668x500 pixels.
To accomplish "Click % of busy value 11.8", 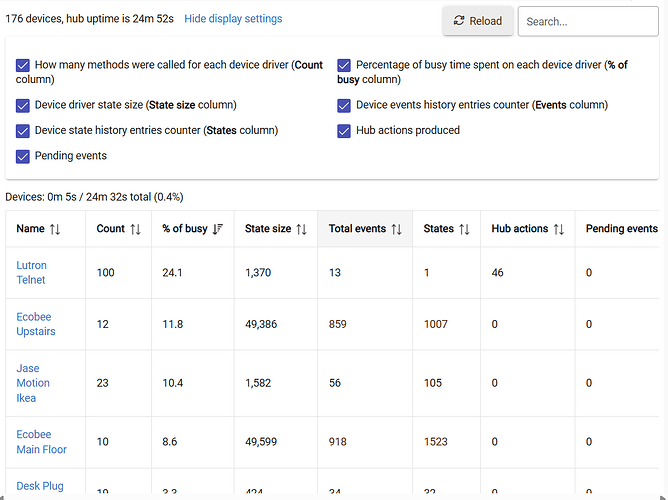I will click(173, 324).
